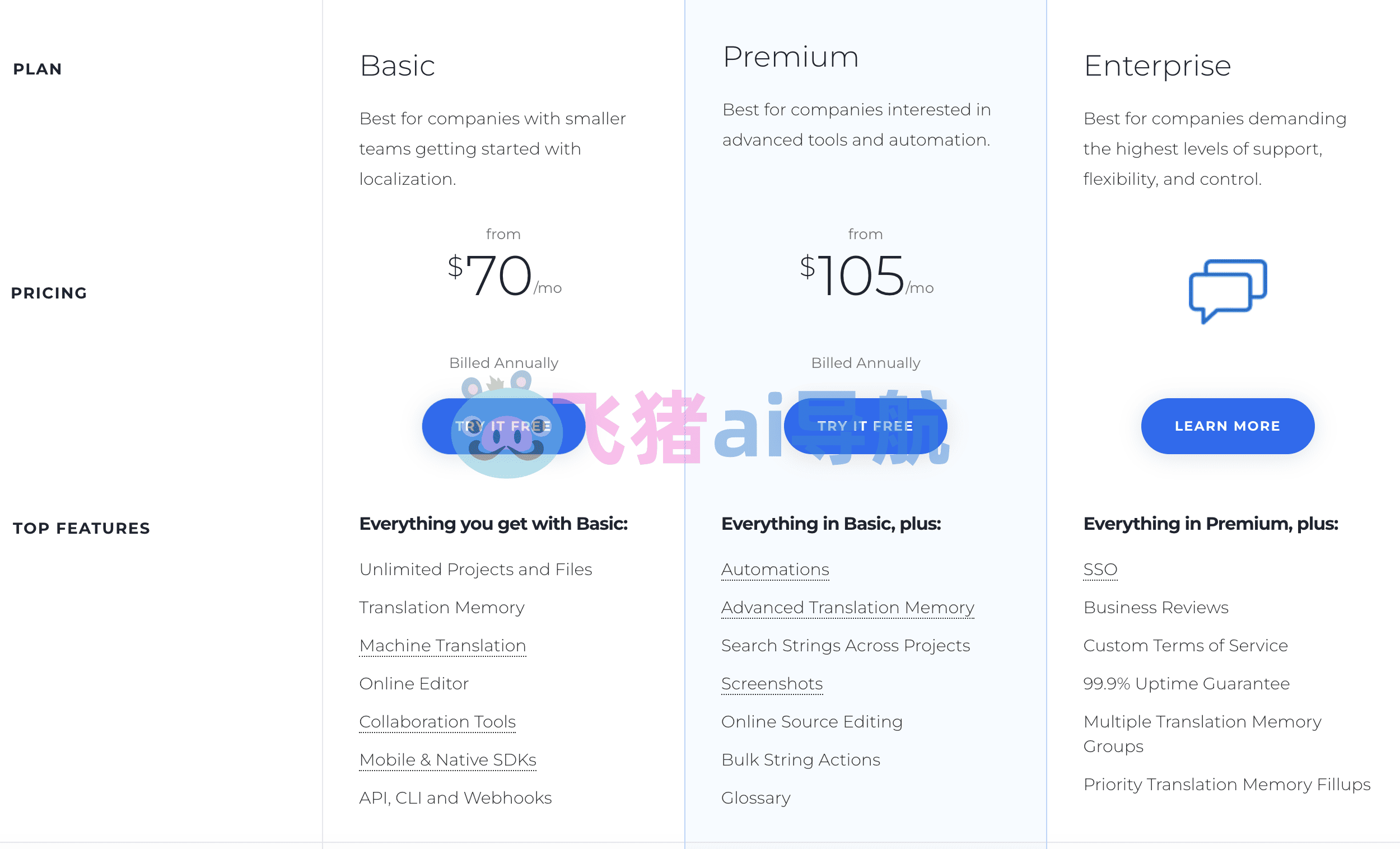1400x849 pixels.
Task: Click the $105 per month price
Action: coord(865,276)
